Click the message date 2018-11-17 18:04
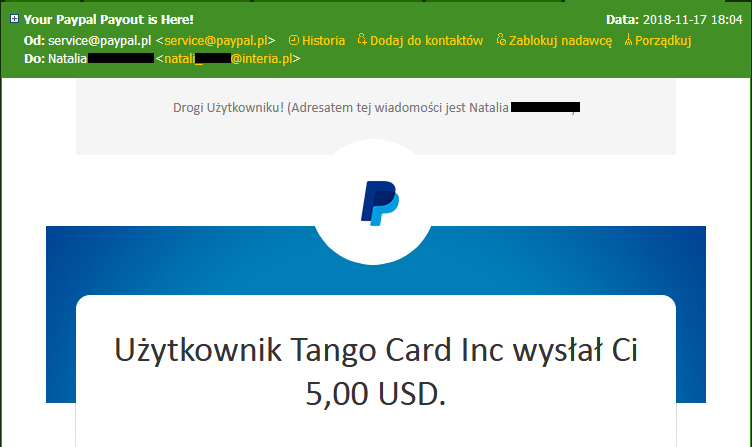 [x=693, y=20]
